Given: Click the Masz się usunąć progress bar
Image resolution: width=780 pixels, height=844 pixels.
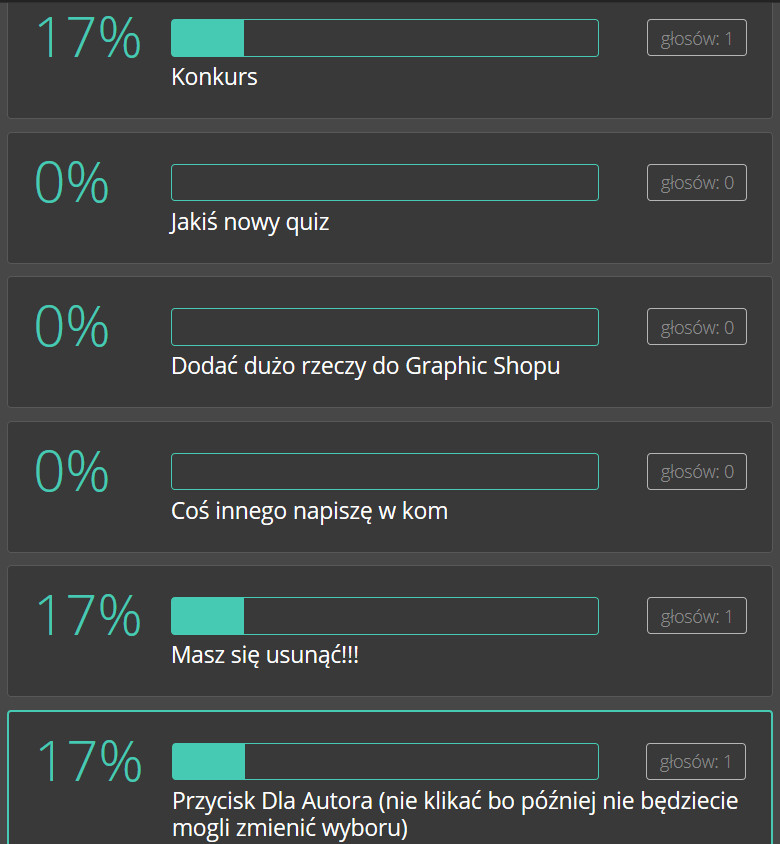Looking at the screenshot, I should point(385,616).
